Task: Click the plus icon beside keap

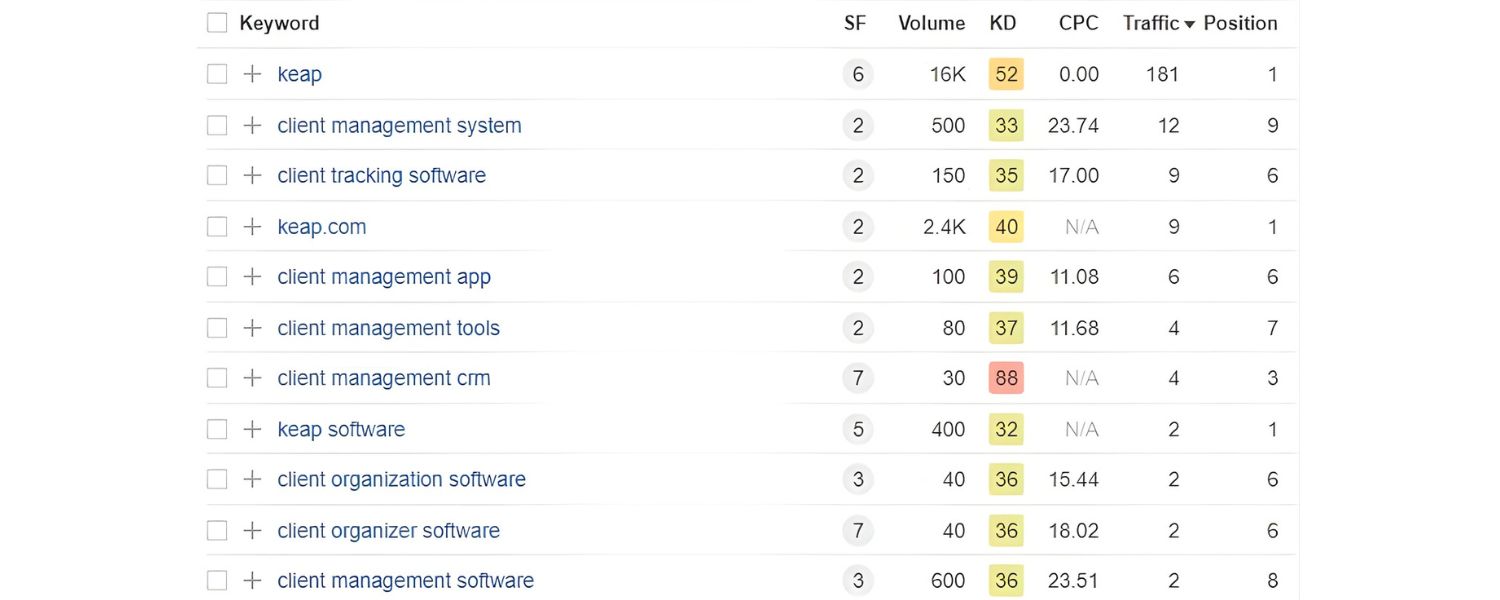Action: pyautogui.click(x=251, y=73)
